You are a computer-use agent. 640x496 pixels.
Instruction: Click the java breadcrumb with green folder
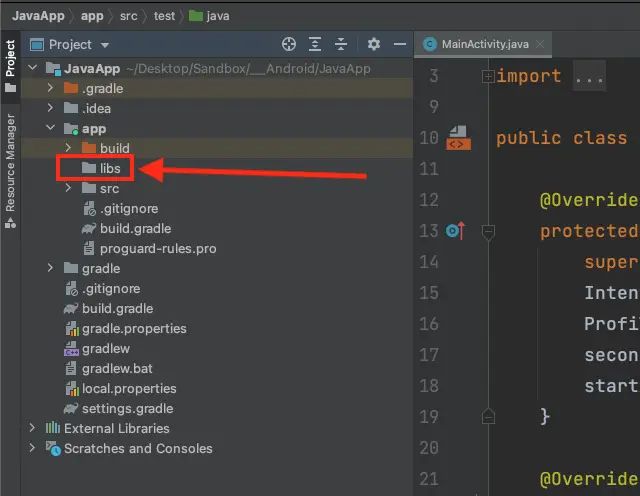tap(209, 16)
